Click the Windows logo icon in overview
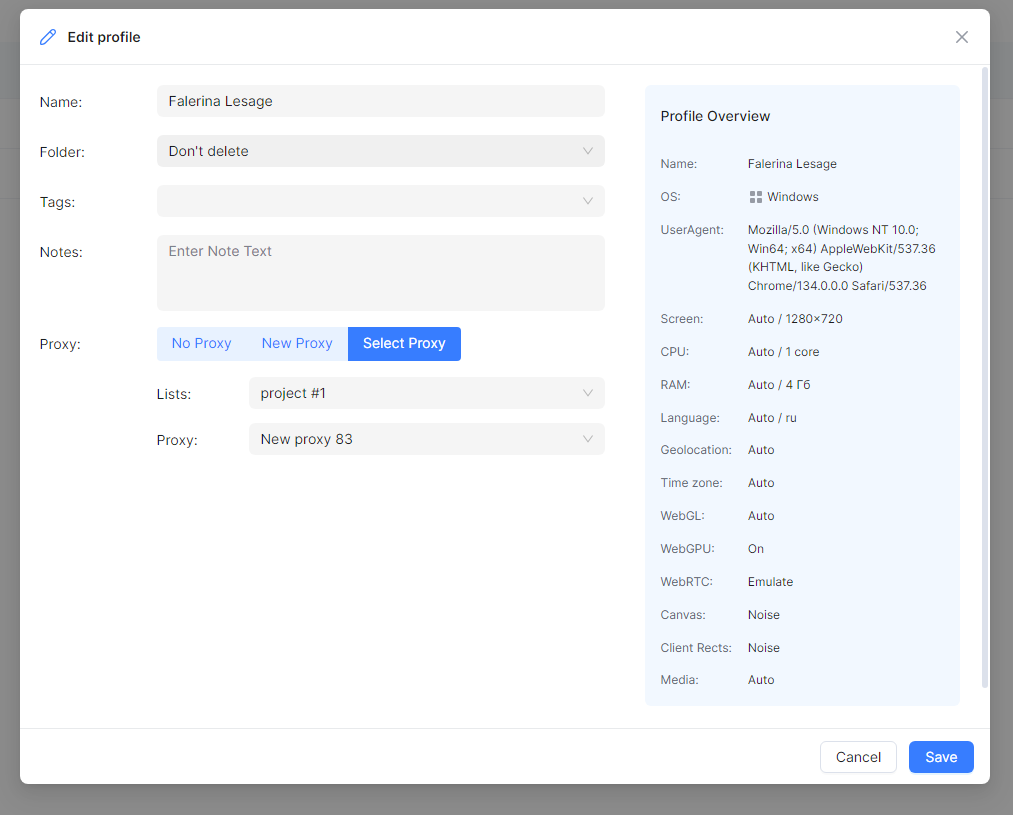This screenshot has height=815, width=1013. pyautogui.click(x=756, y=197)
